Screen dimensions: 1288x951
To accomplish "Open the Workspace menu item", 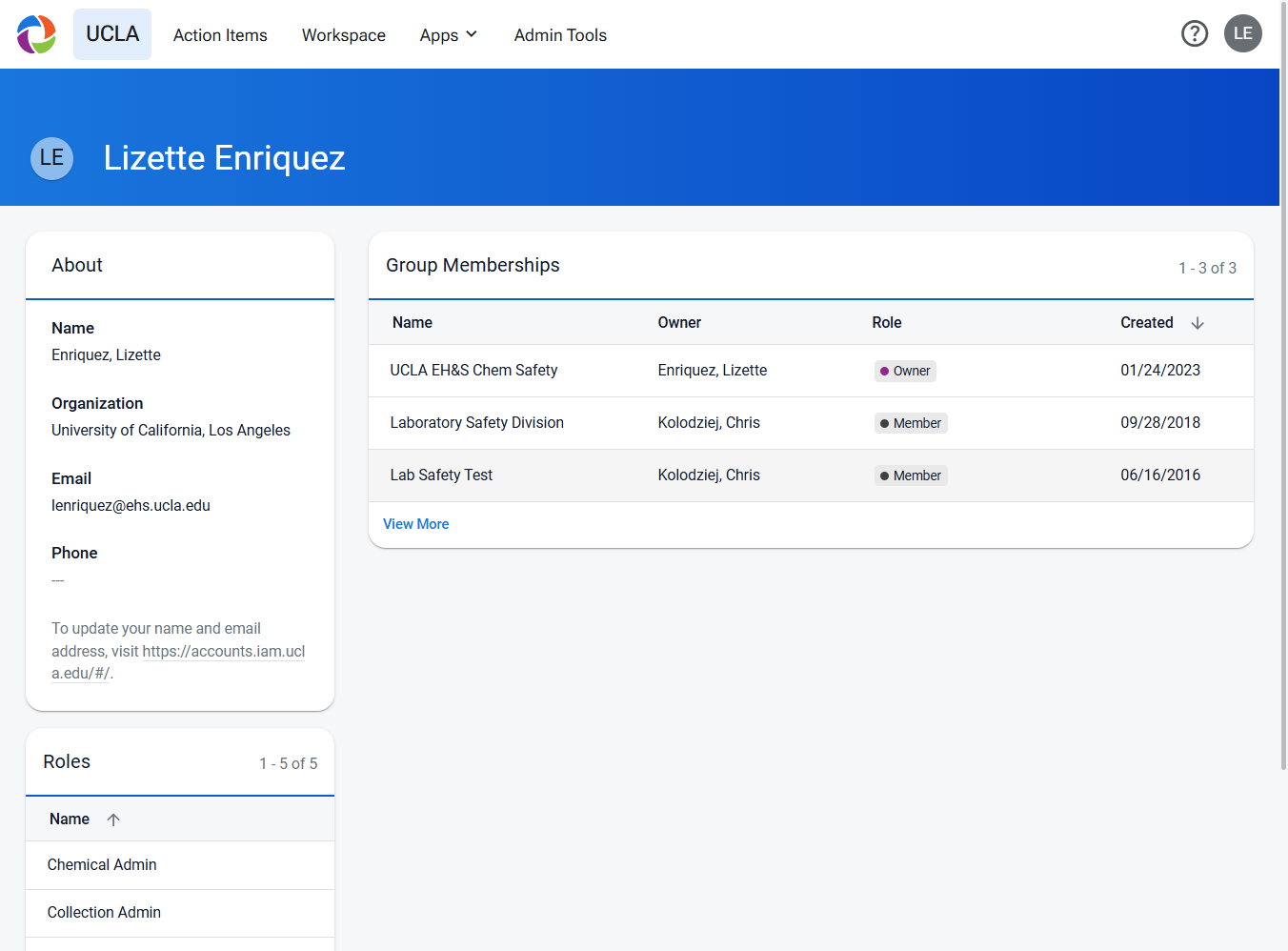I will point(344,35).
